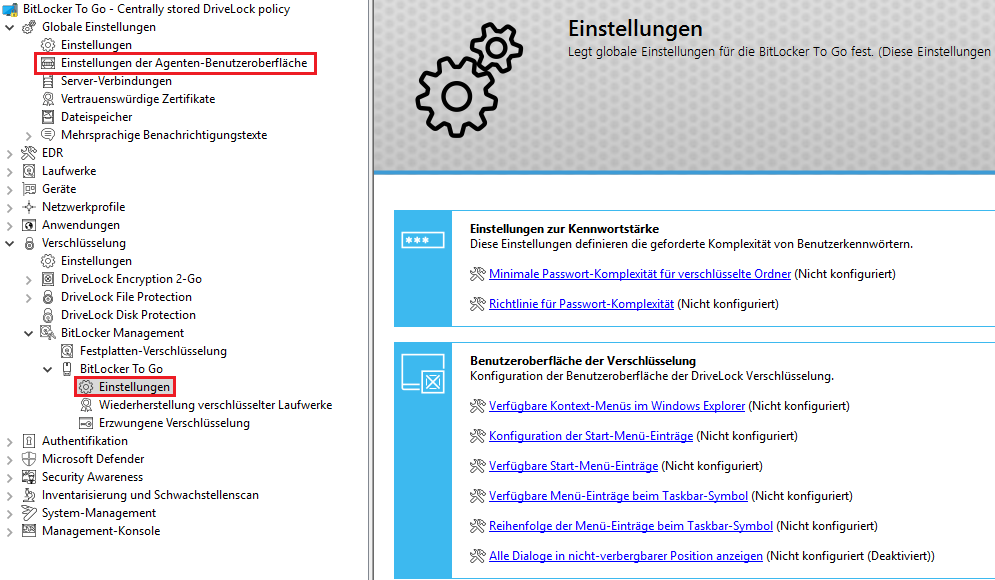Image resolution: width=995 pixels, height=580 pixels.
Task: Click the Geräte devices icon
Action: click(x=29, y=189)
